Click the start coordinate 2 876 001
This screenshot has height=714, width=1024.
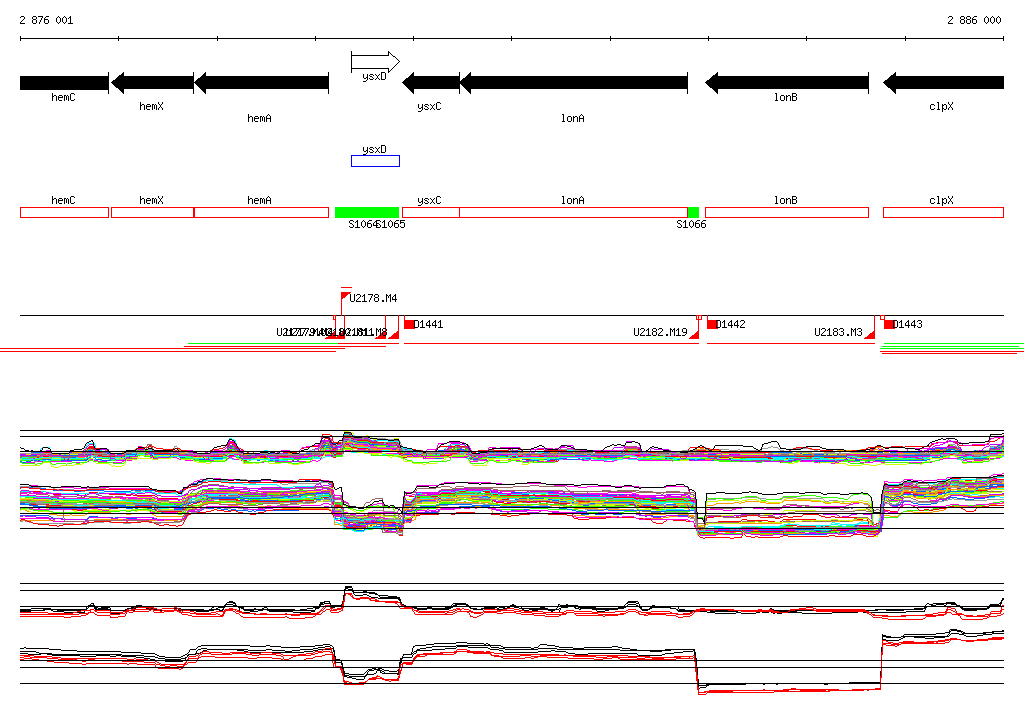(x=46, y=20)
